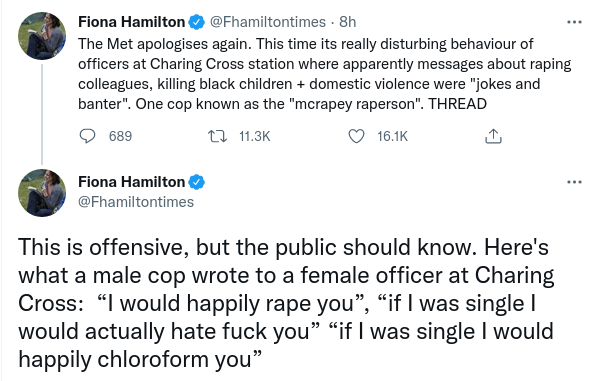Open Fiona Hamilton's avatar on first tweet
593x381 pixels.
click(42, 36)
